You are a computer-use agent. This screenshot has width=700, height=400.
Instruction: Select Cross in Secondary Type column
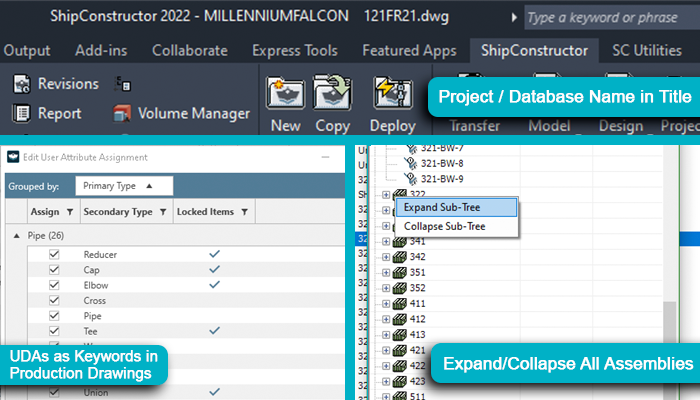tap(95, 300)
